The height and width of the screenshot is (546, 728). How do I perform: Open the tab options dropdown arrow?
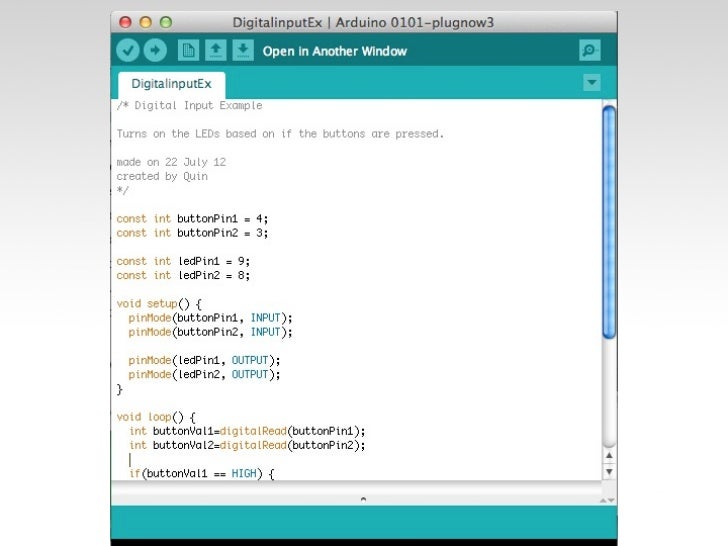click(592, 83)
